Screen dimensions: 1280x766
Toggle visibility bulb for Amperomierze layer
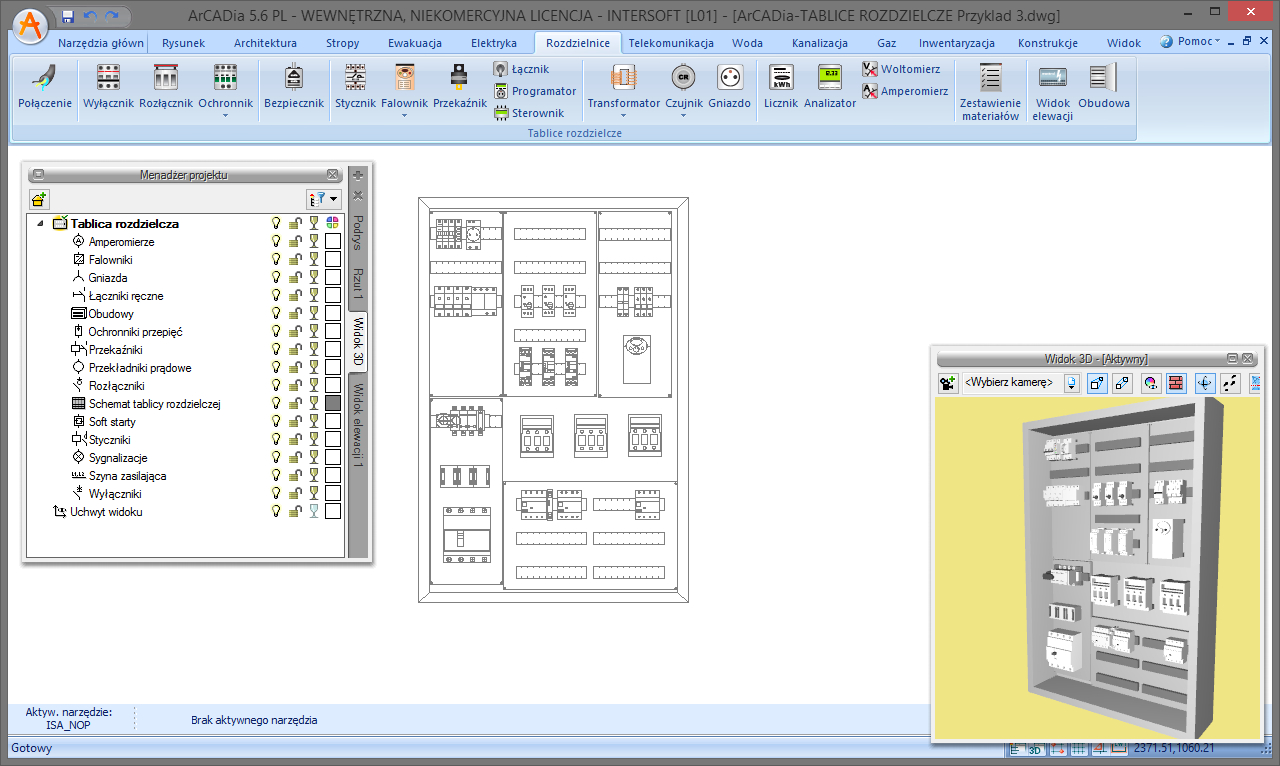point(277,242)
